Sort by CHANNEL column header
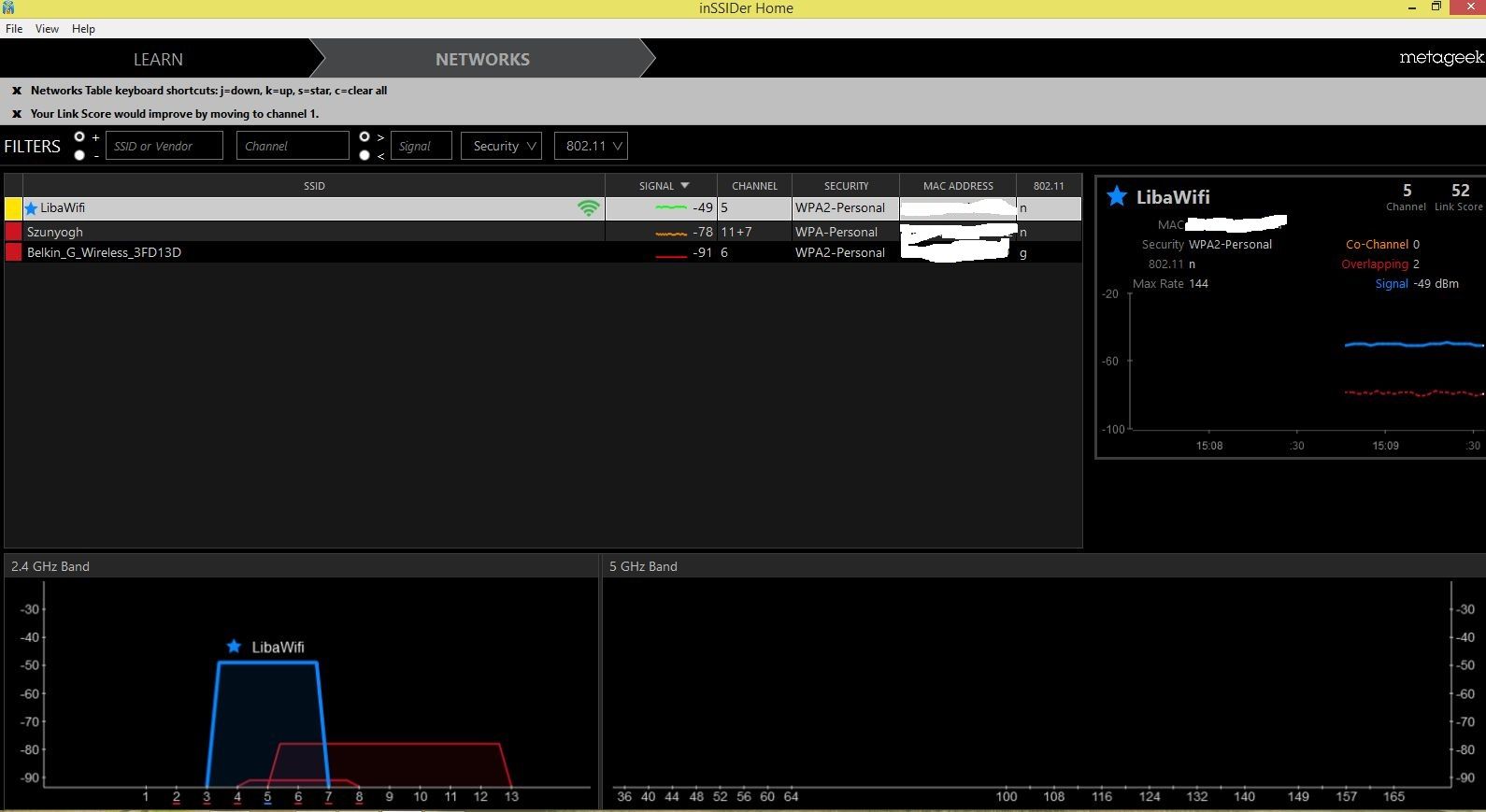 click(x=754, y=186)
